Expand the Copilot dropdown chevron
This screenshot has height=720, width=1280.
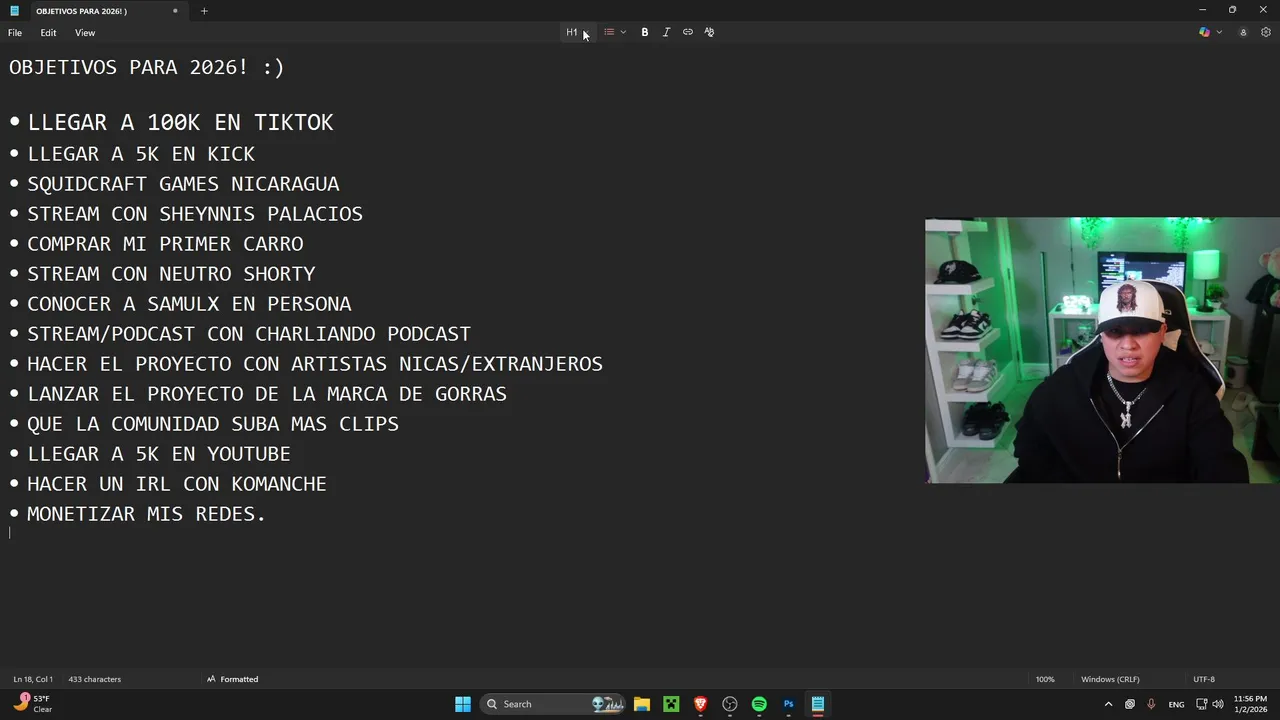point(1219,32)
